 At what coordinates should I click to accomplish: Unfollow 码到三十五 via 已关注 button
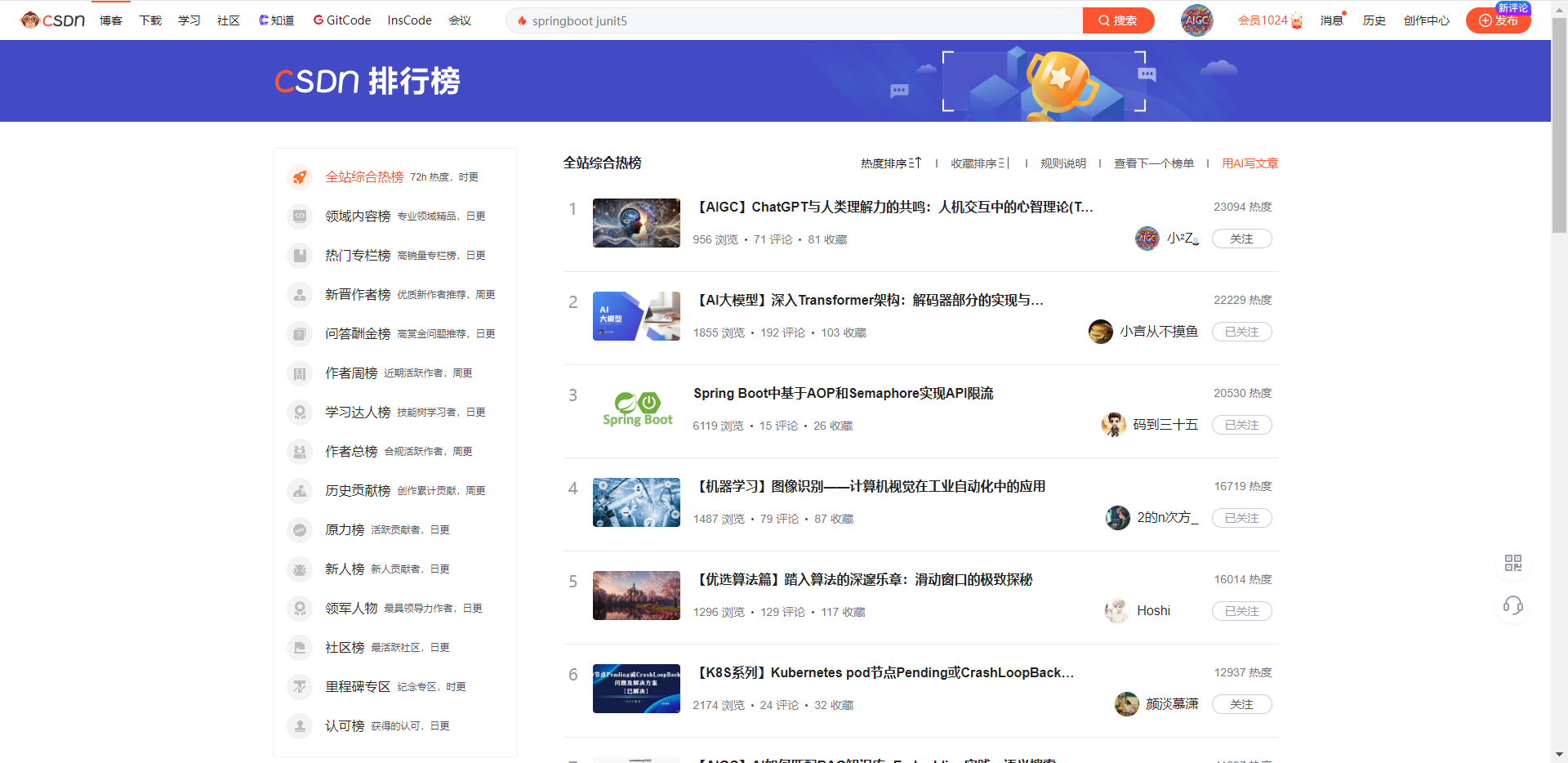[1241, 425]
